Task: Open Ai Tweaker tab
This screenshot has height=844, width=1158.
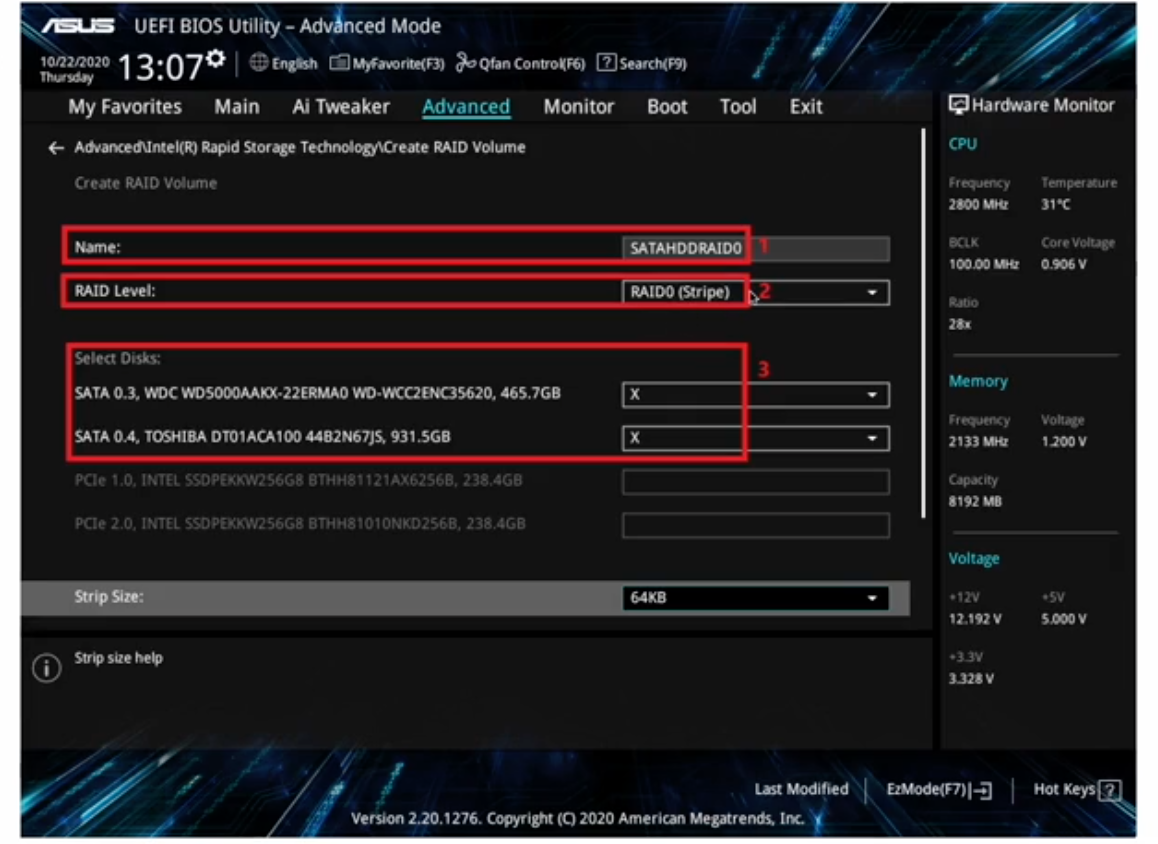Action: point(341,107)
